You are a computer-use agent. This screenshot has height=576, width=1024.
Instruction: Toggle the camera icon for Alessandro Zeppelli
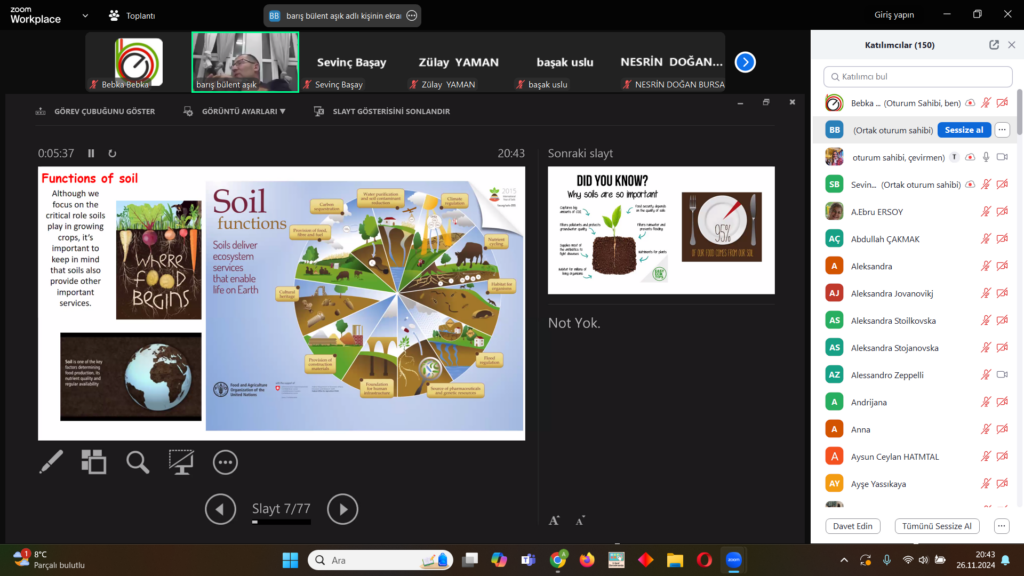(x=1002, y=374)
